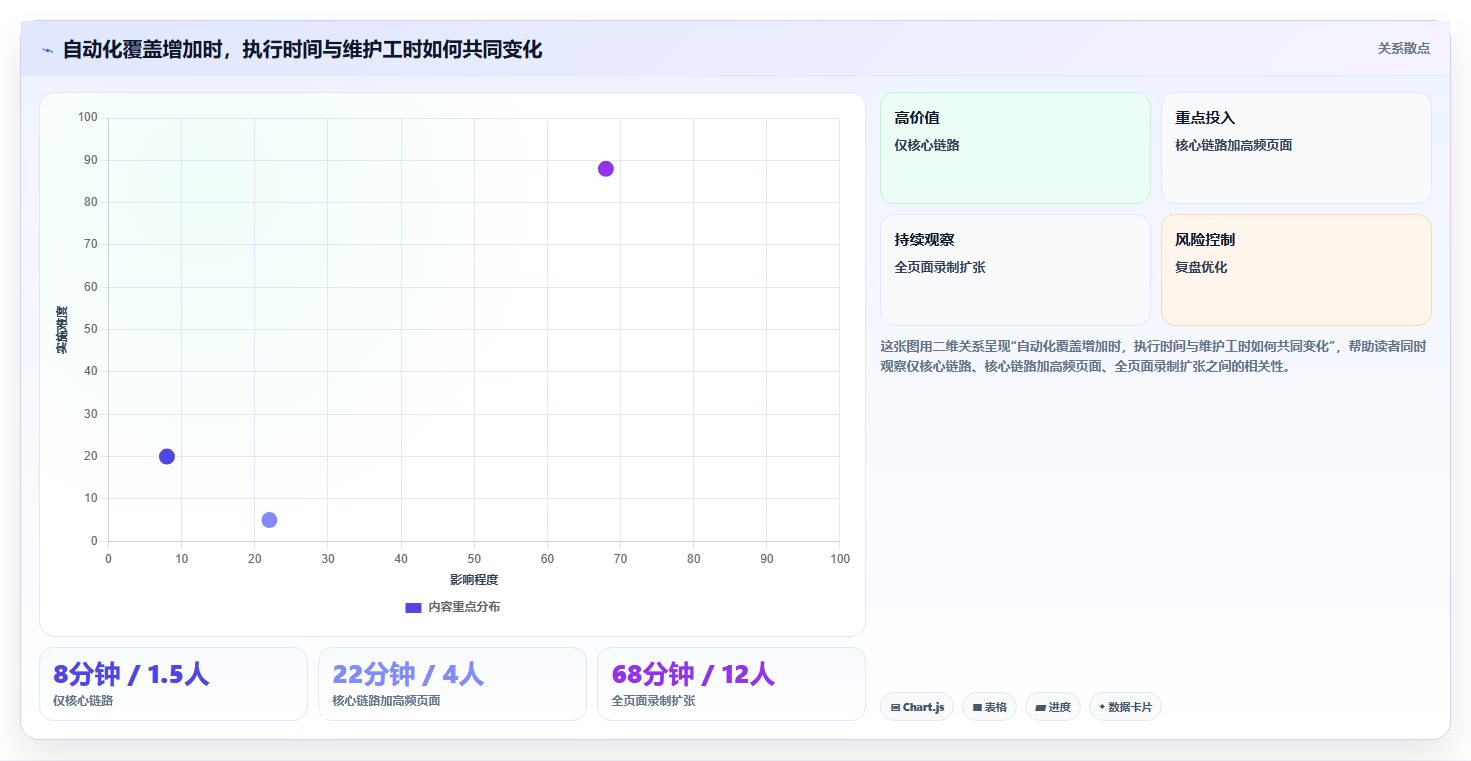
Task: Click the 内容重点分布 legend label
Action: [464, 607]
